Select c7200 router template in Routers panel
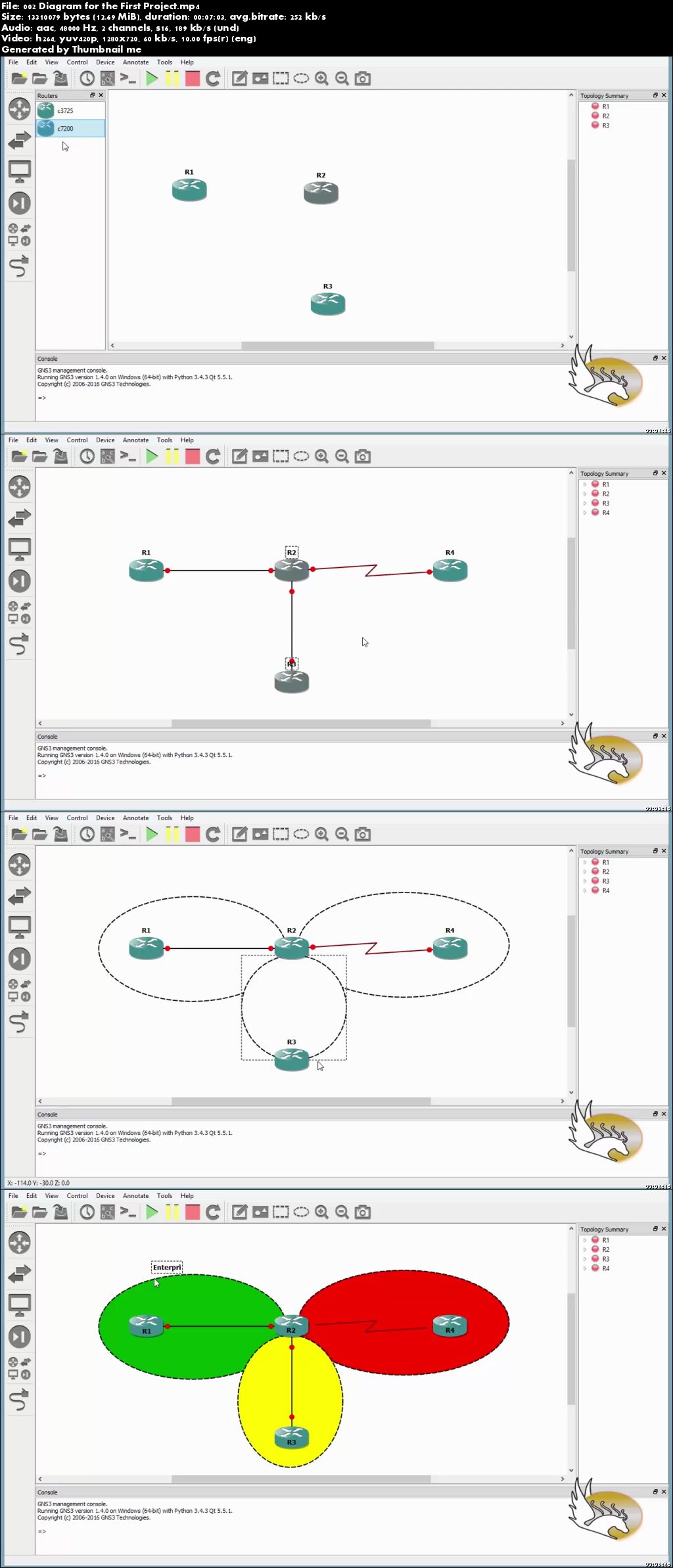The image size is (673, 1568). 70,128
